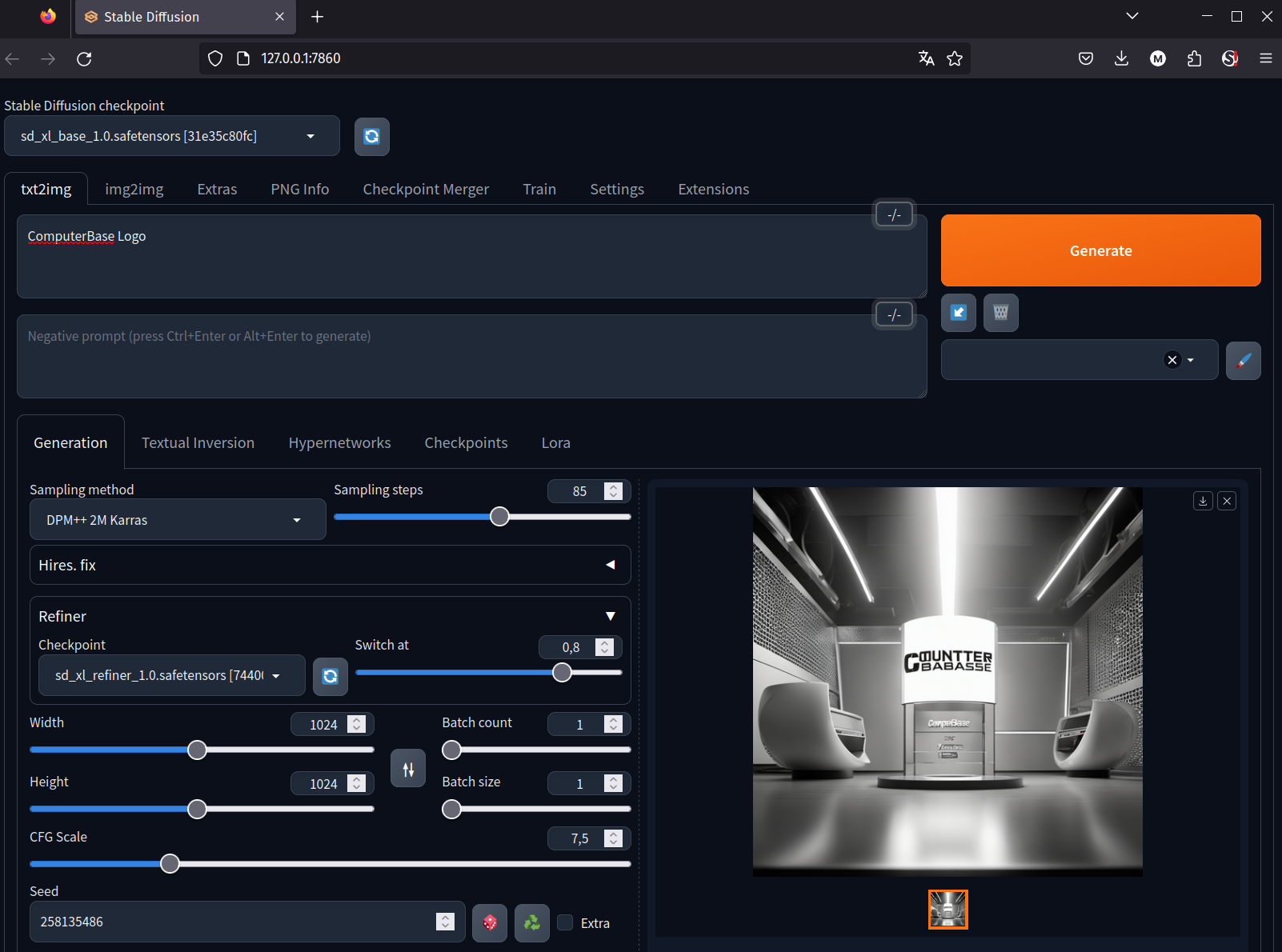Click the Batch size slider handle
This screenshot has width=1282, height=952.
[452, 809]
